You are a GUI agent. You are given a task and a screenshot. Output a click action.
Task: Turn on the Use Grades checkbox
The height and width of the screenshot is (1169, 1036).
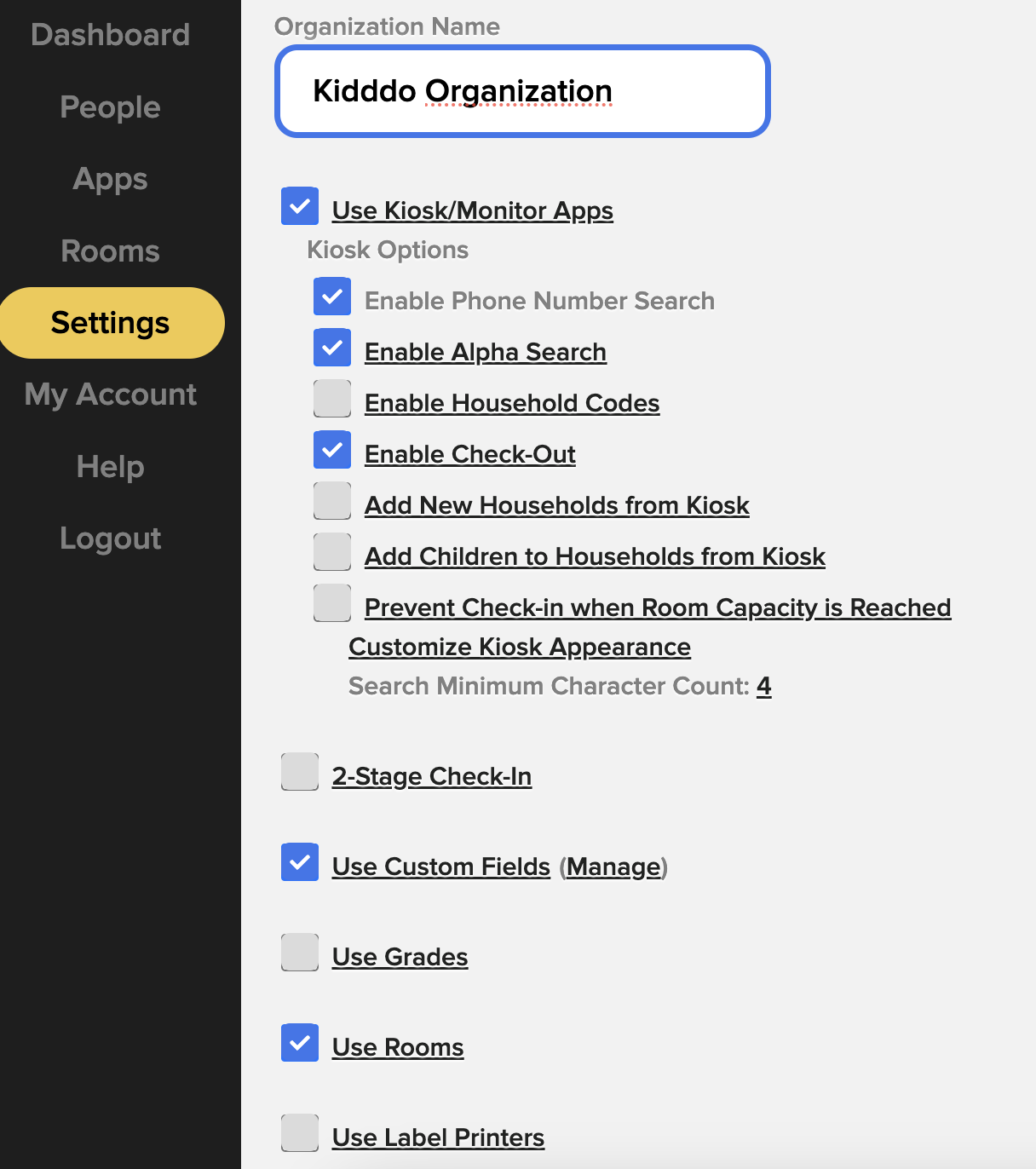pyautogui.click(x=300, y=953)
